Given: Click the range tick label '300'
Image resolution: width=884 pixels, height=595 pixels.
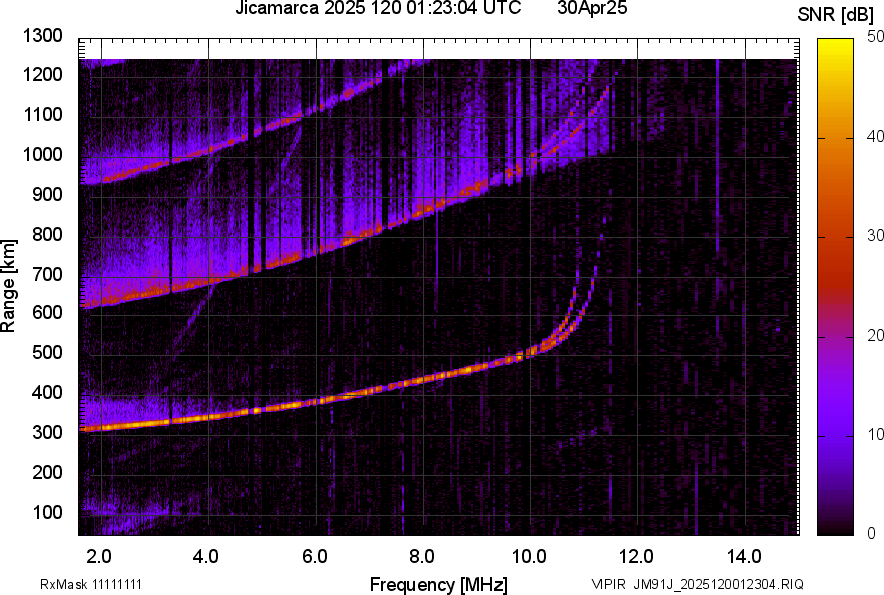Looking at the screenshot, I should (x=47, y=433).
